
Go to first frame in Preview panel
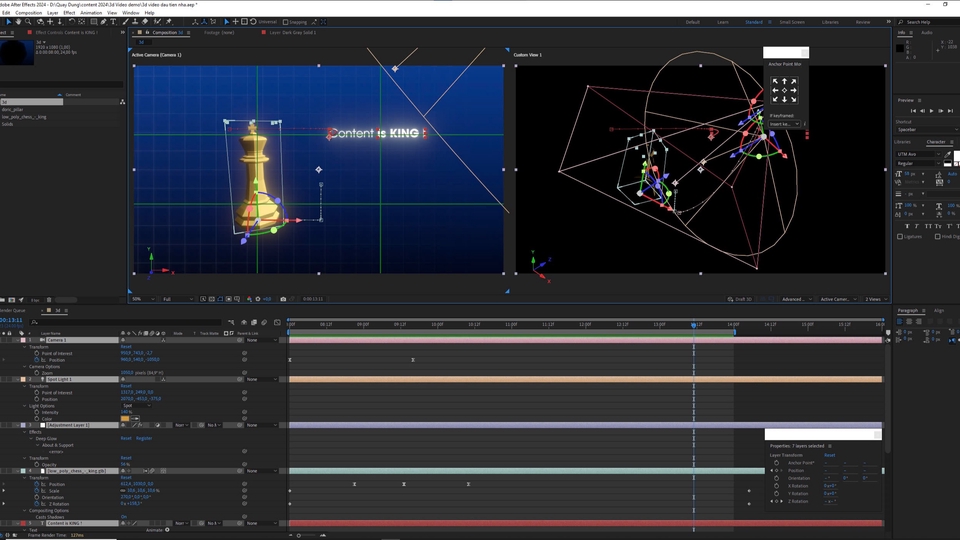[x=913, y=111]
